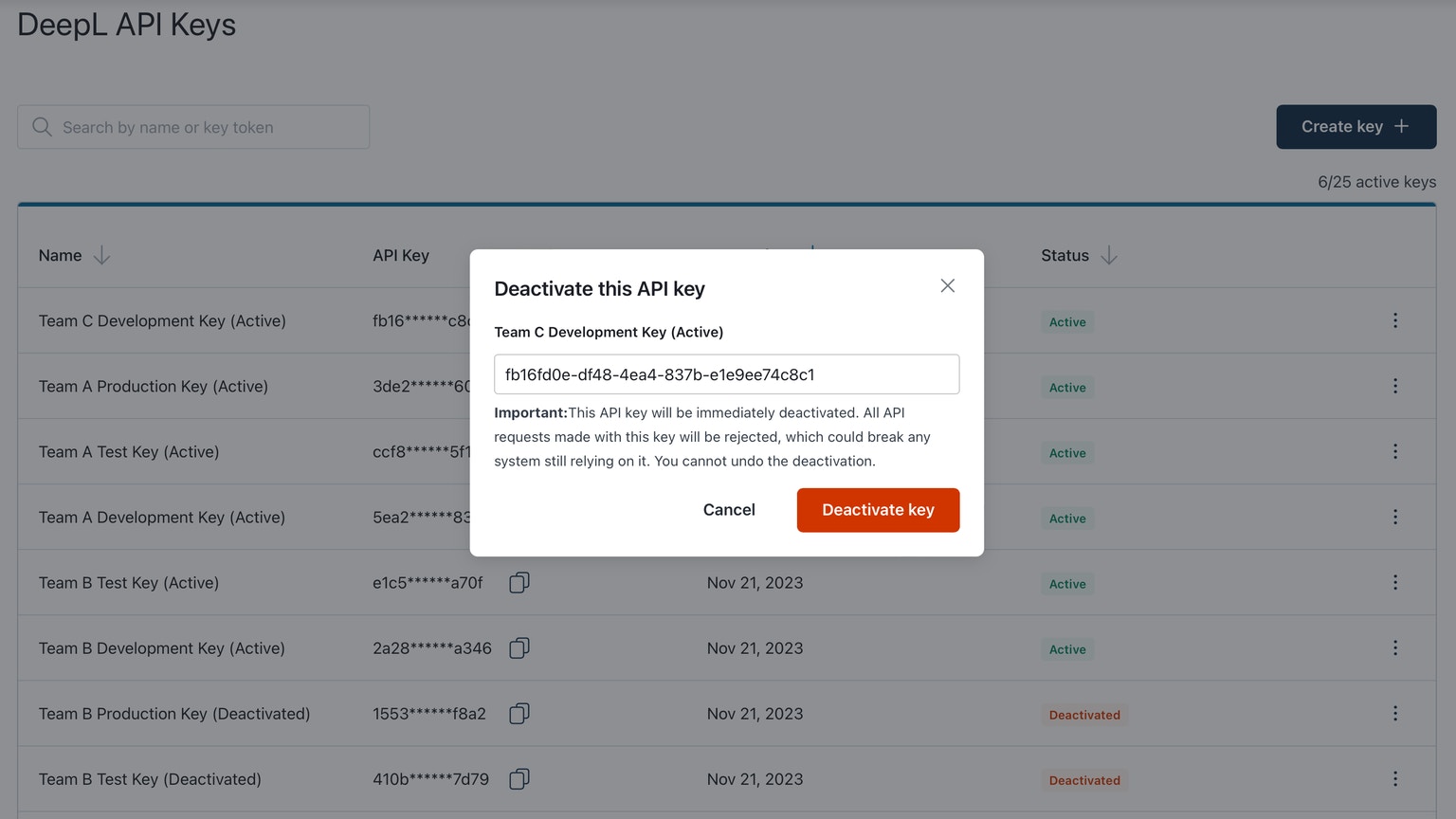The height and width of the screenshot is (819, 1456).
Task: Click the Create key button
Action: pyautogui.click(x=1356, y=127)
